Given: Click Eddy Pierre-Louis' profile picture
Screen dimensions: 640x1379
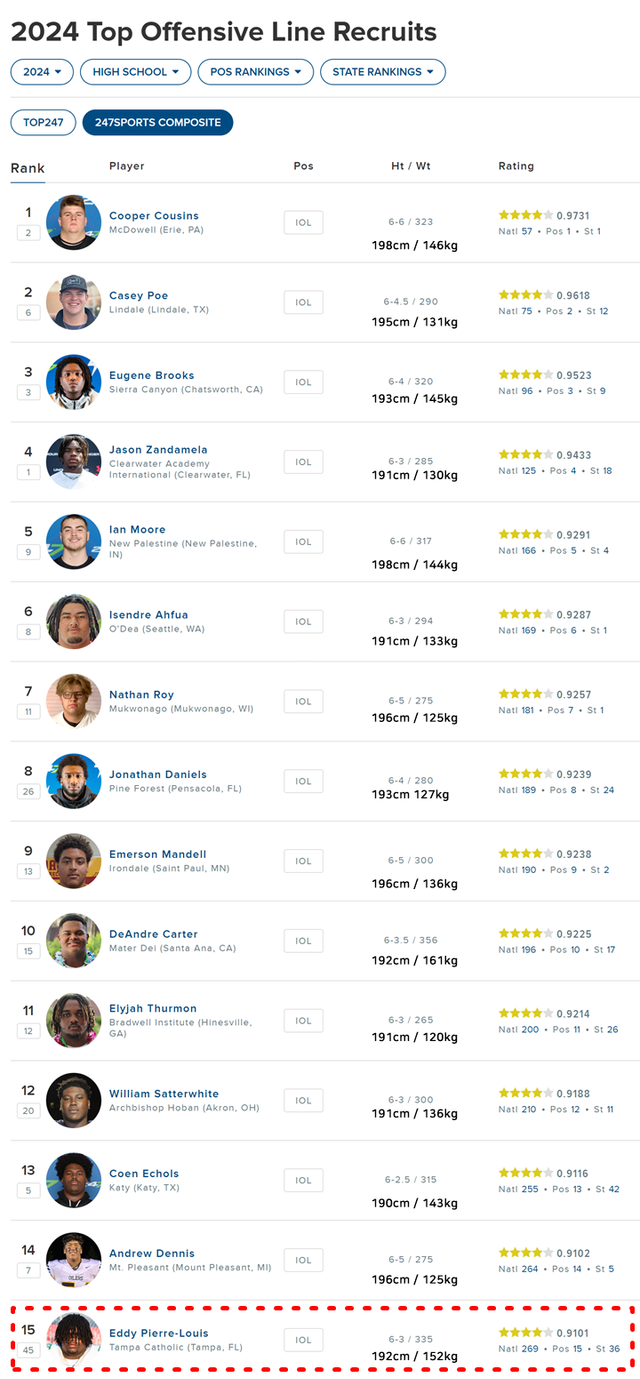Looking at the screenshot, I should pos(74,1338).
